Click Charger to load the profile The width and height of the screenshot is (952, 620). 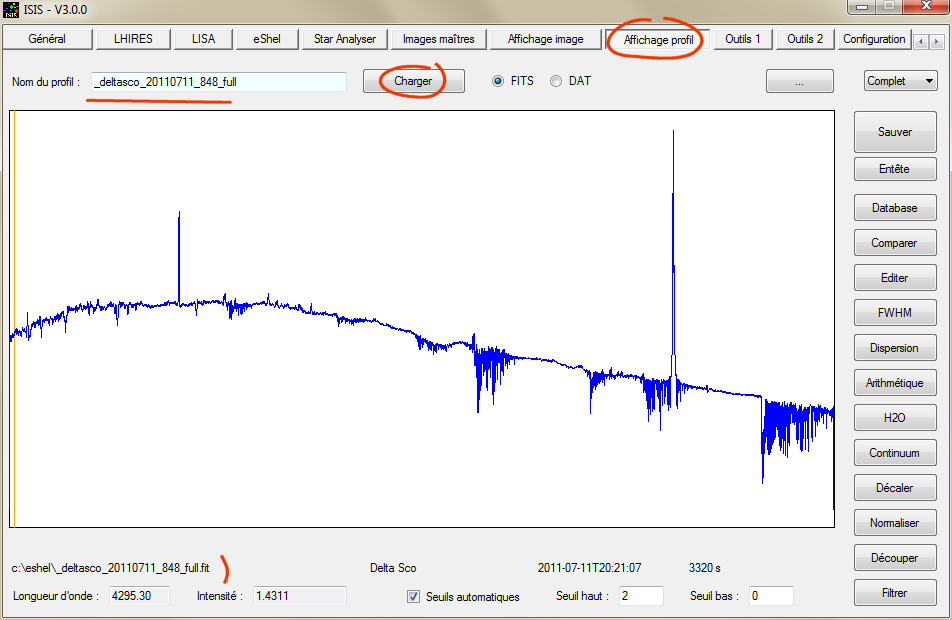tap(412, 81)
